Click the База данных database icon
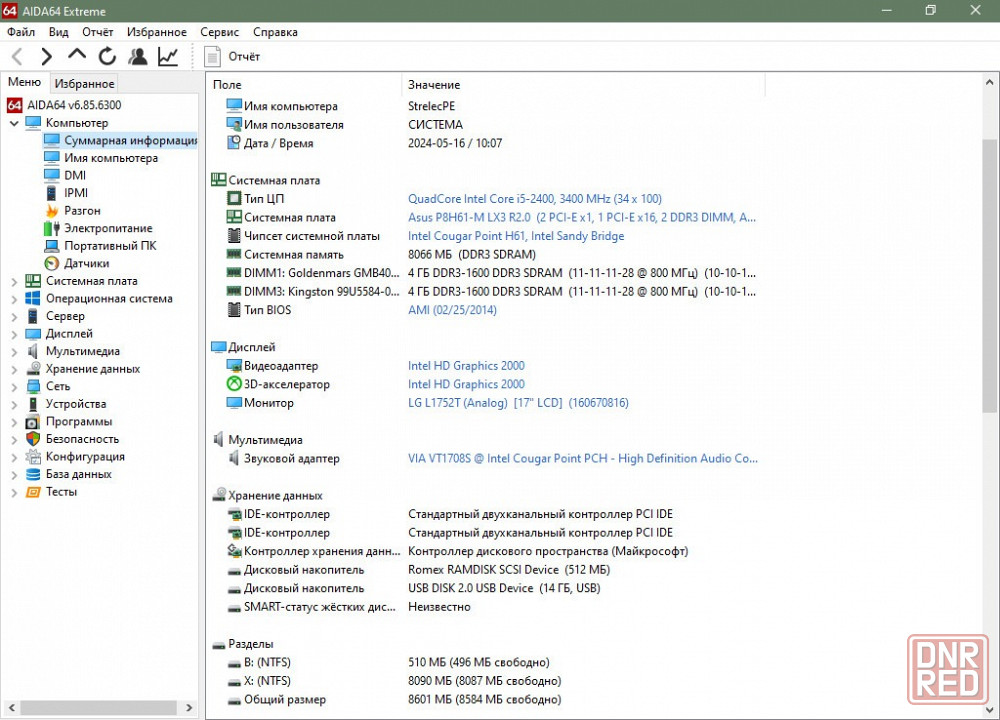This screenshot has width=1000, height=720. (x=33, y=474)
